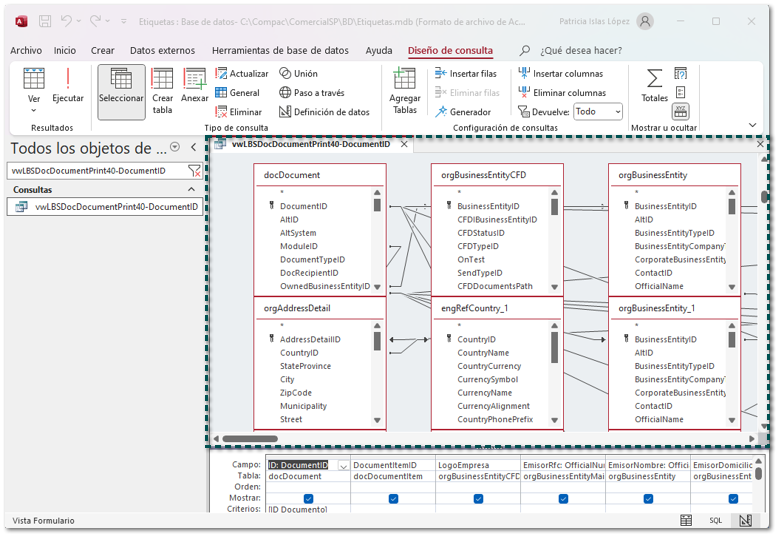Open the Devuelve dropdown showing Todo
Image resolution: width=781 pixels, height=537 pixels.
pos(598,112)
